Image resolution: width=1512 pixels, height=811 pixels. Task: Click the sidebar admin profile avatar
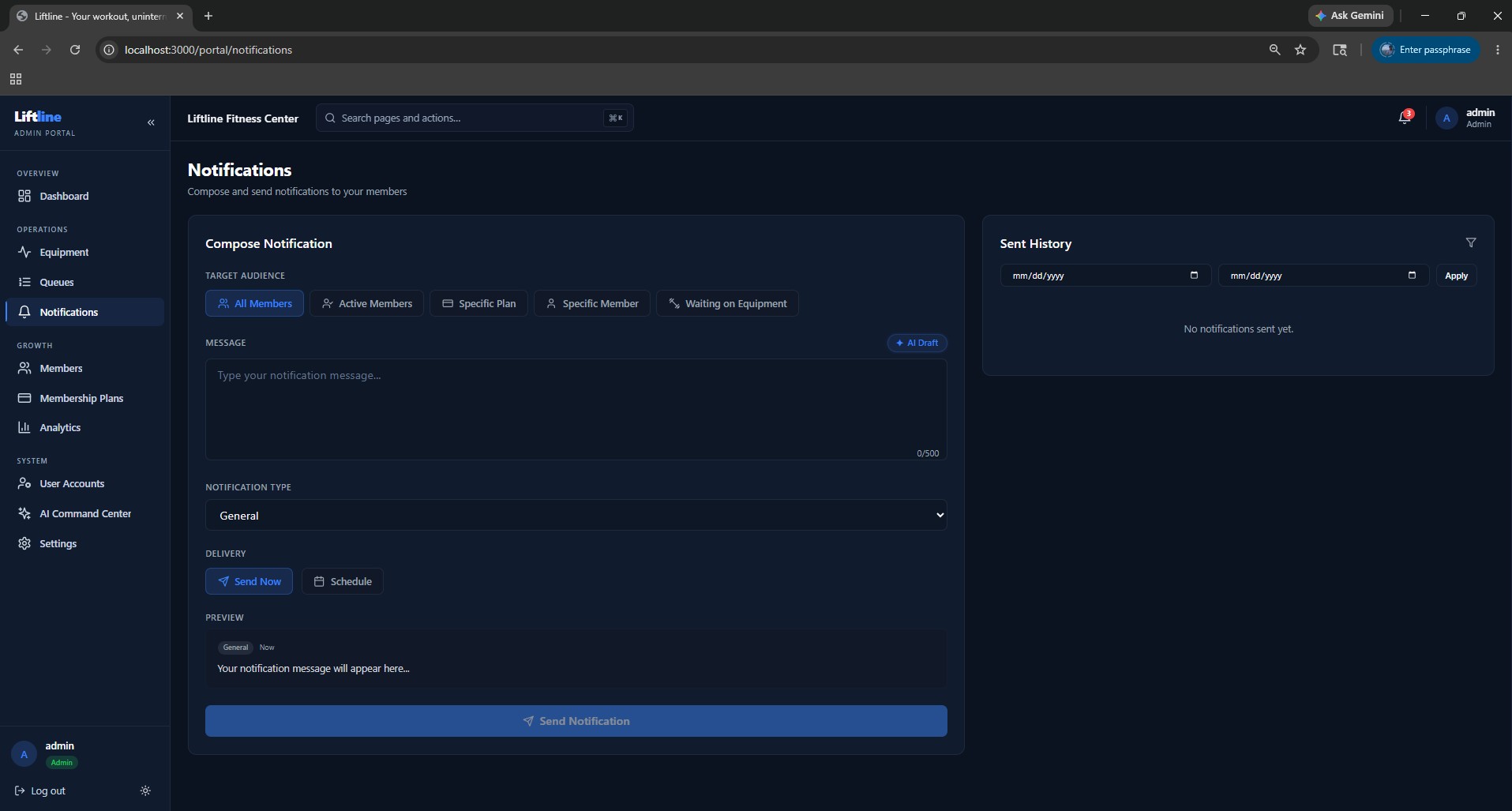pos(24,754)
